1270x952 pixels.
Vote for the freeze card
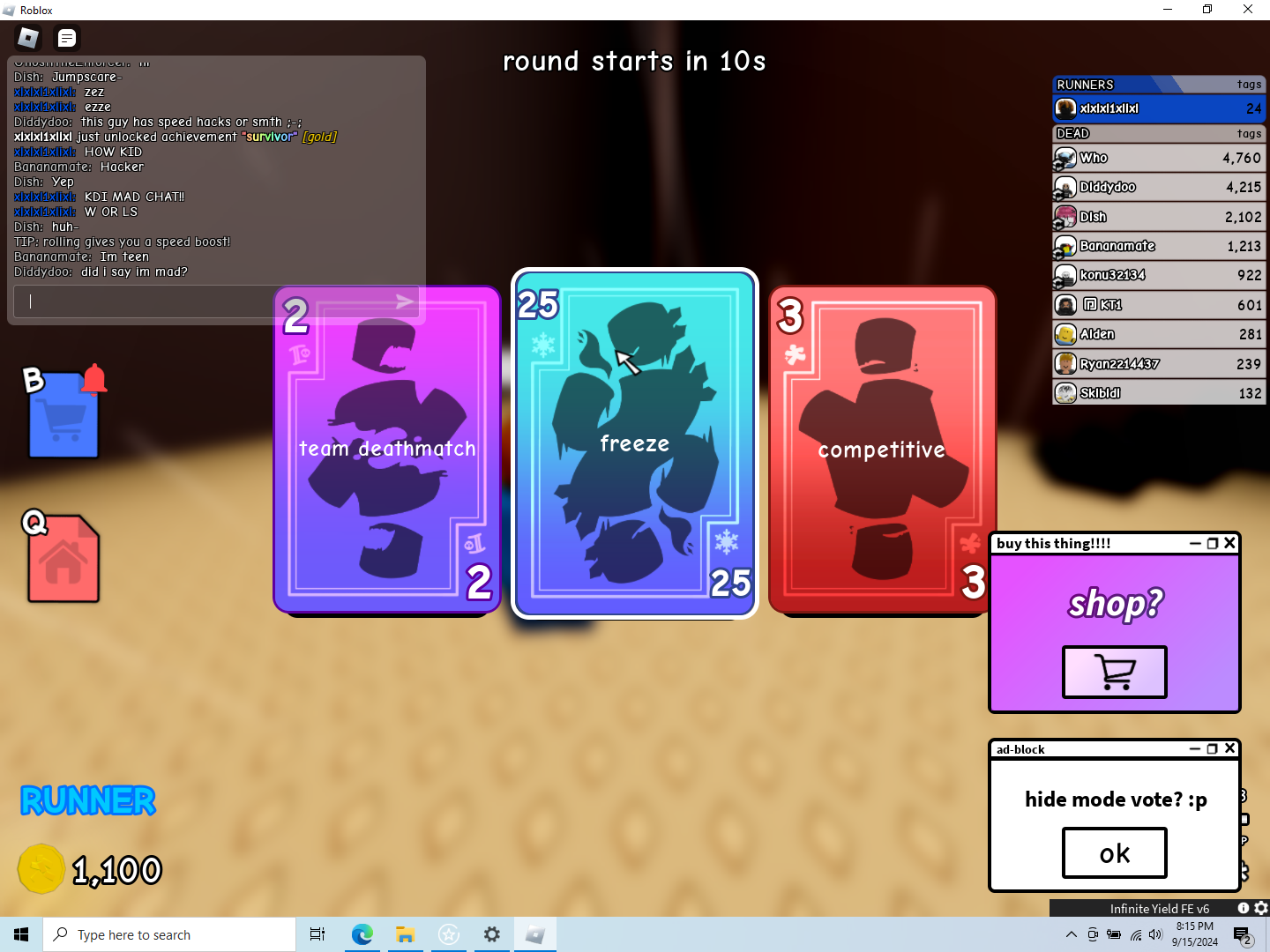point(635,443)
